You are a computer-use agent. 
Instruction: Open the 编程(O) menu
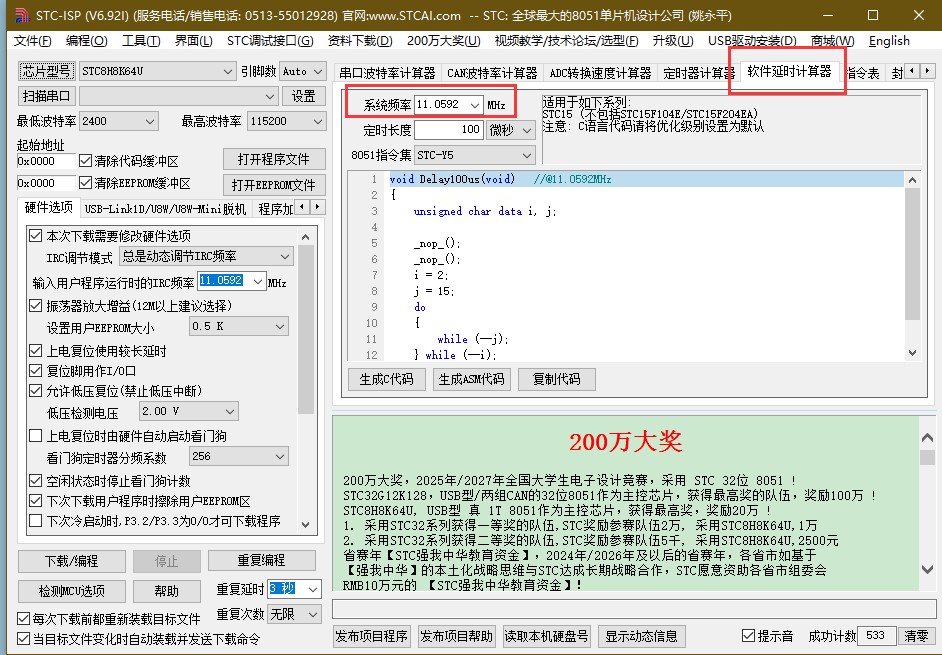[87, 41]
